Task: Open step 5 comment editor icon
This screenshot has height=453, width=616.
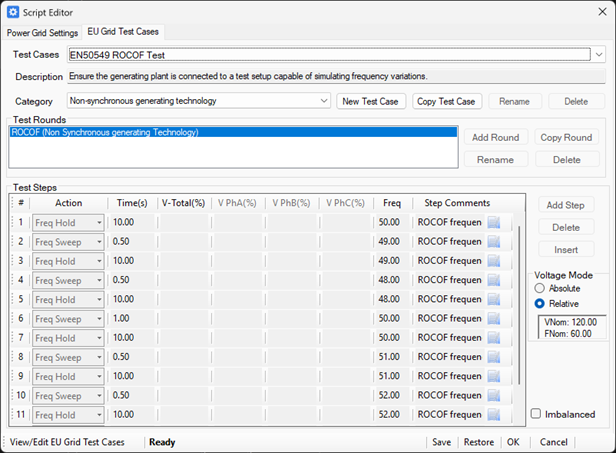Action: 493,299
